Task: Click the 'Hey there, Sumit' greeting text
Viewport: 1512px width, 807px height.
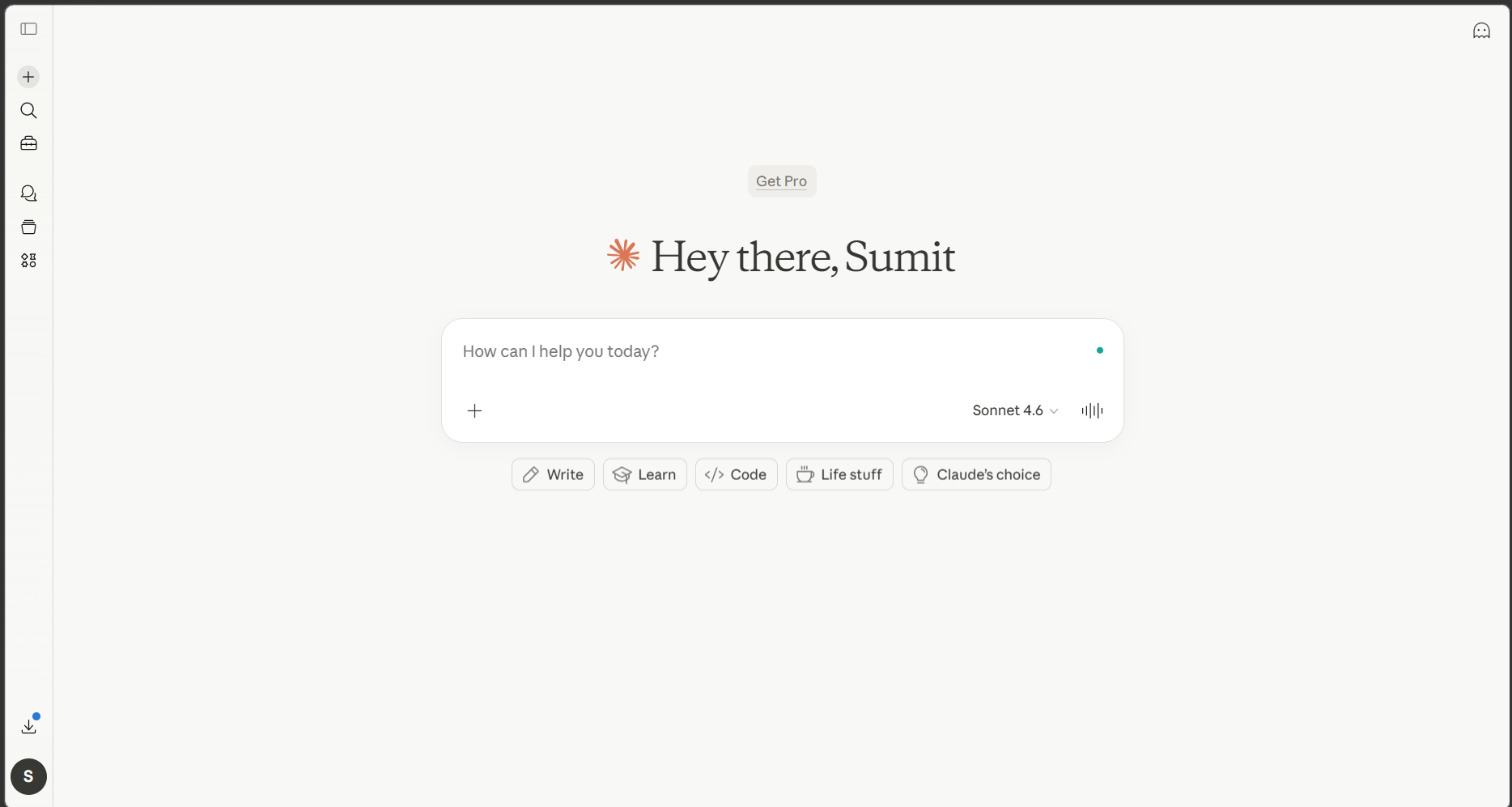Action: [x=803, y=257]
